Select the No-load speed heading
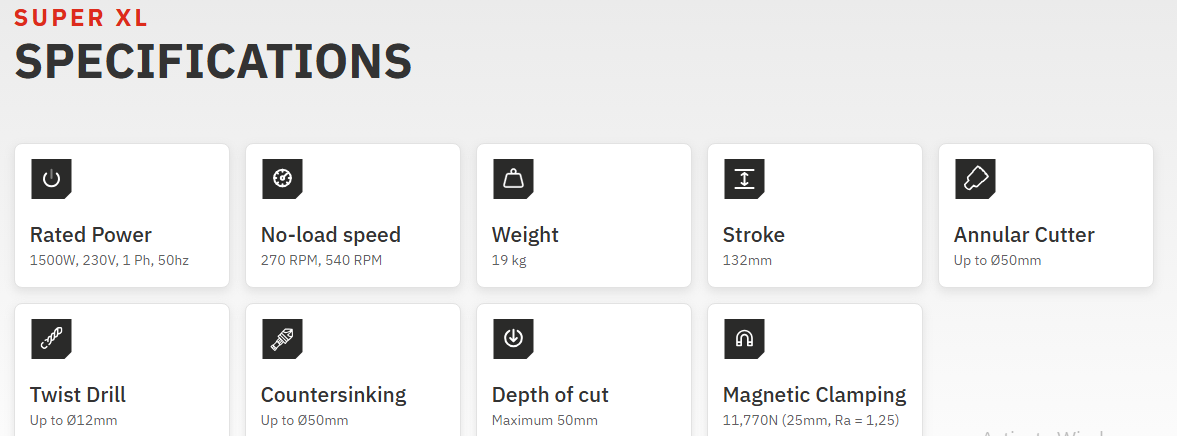 [x=331, y=235]
